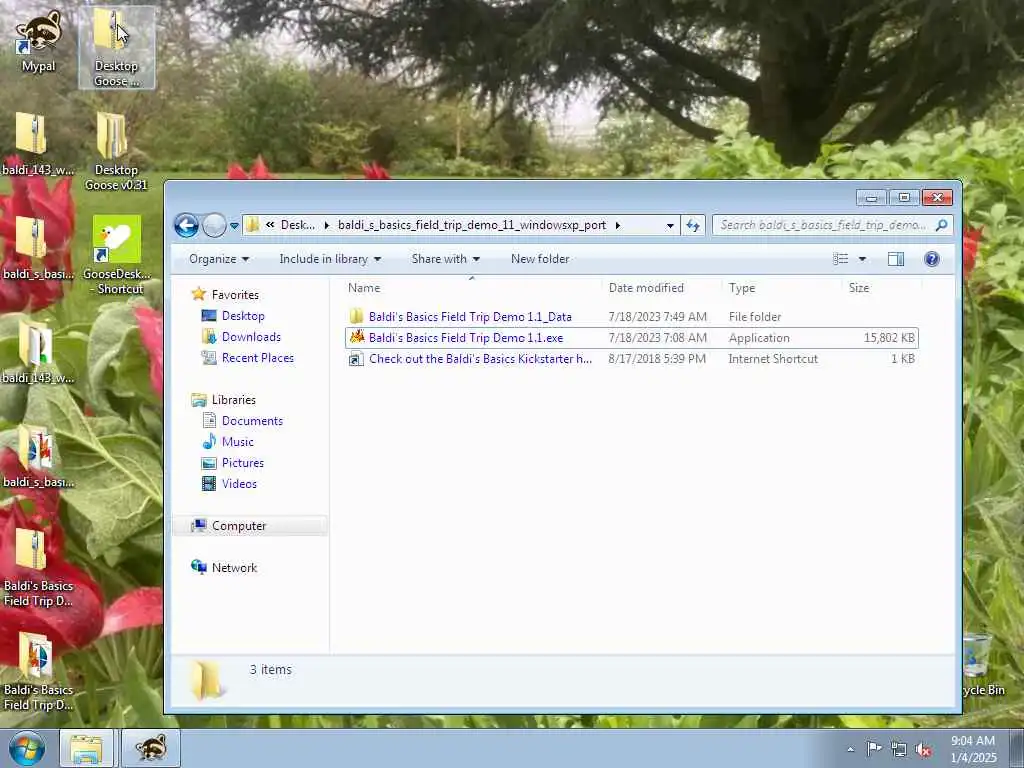Viewport: 1024px width, 768px height.
Task: Click the New folder button
Action: [x=540, y=259]
